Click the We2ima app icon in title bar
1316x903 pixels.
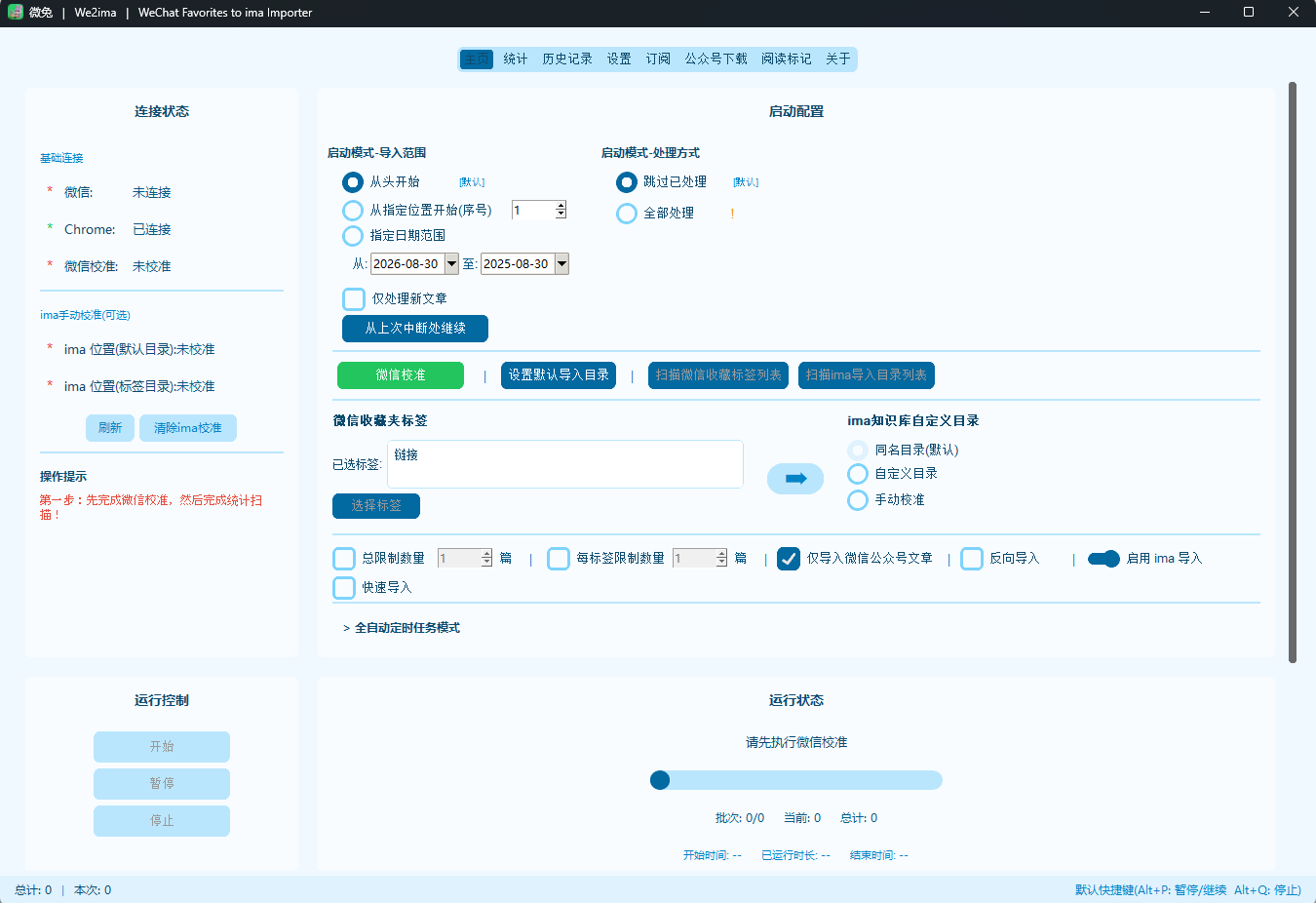pos(16,13)
